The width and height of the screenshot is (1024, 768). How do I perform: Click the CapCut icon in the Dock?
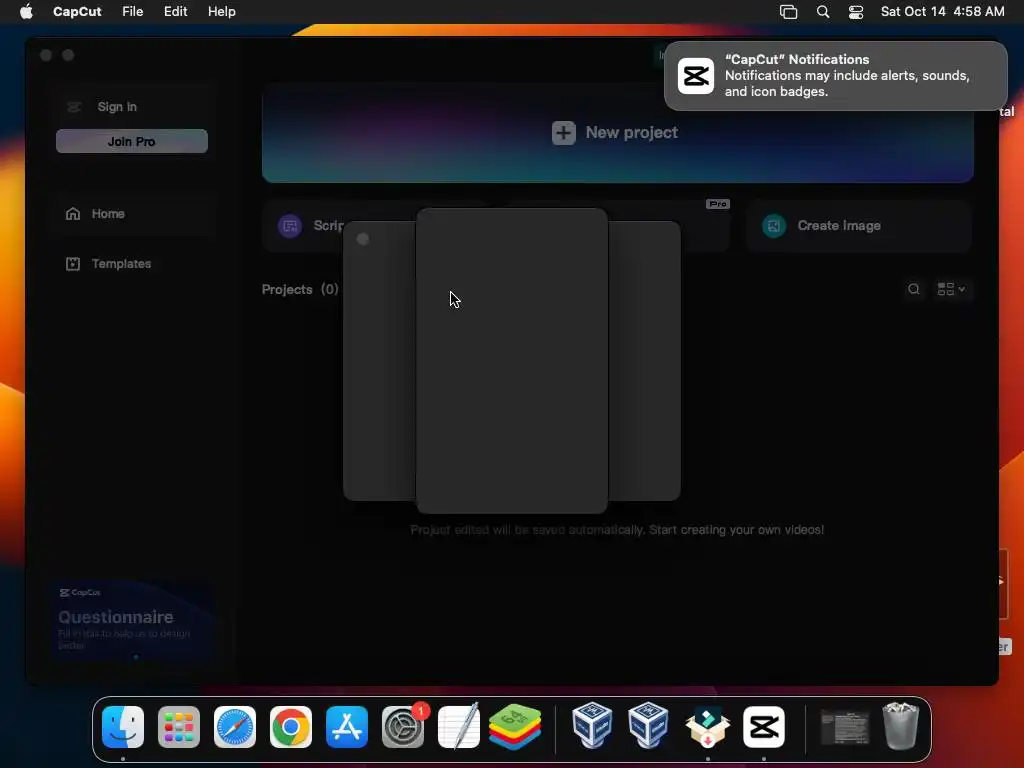(763, 727)
